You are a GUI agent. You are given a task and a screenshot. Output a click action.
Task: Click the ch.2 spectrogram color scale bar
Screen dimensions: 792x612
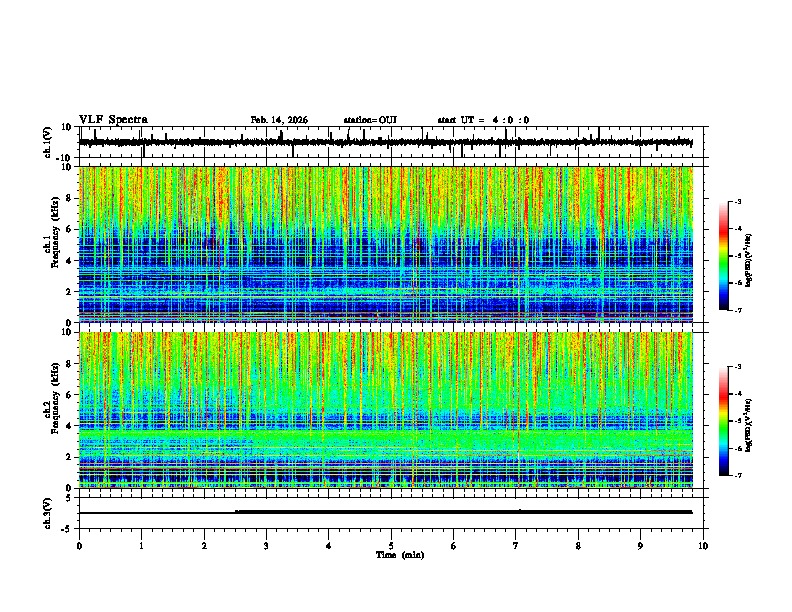pos(724,421)
